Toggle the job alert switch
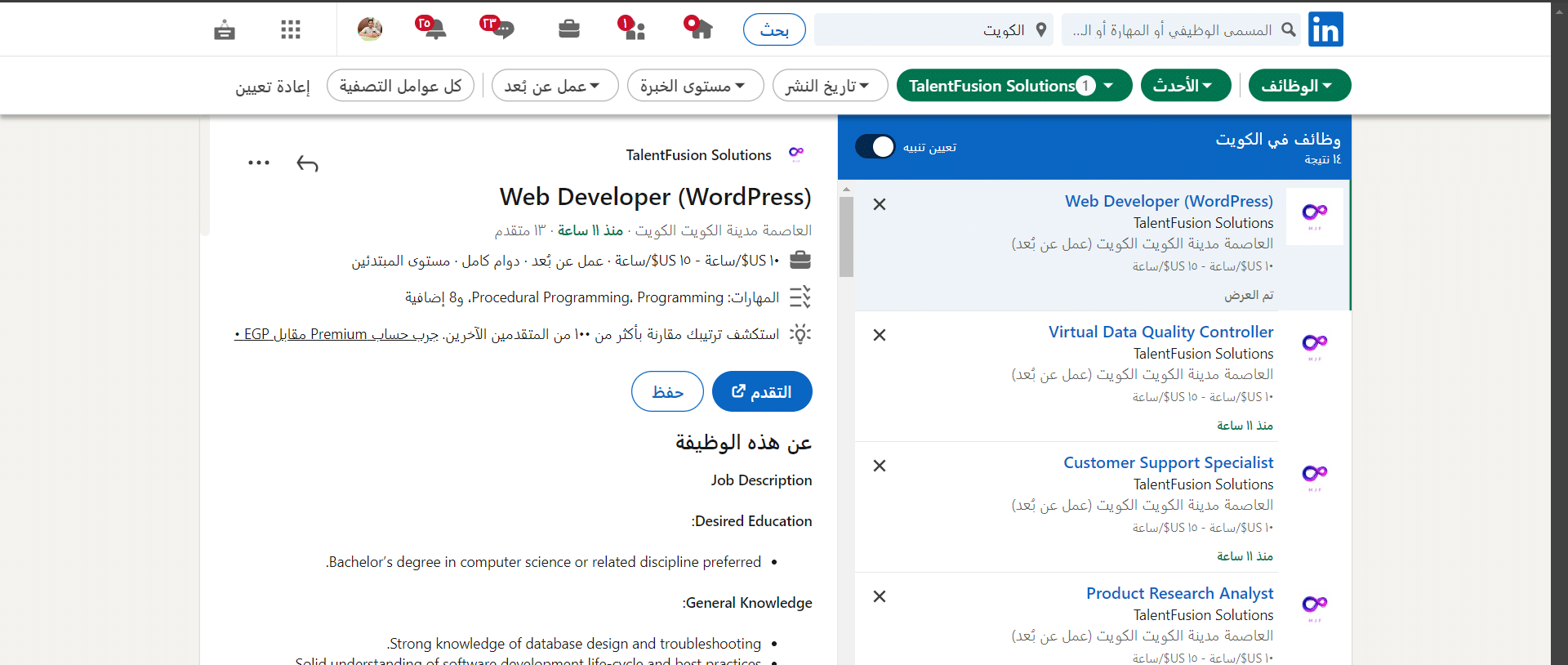Viewport: 1568px width, 665px height. pos(875,146)
